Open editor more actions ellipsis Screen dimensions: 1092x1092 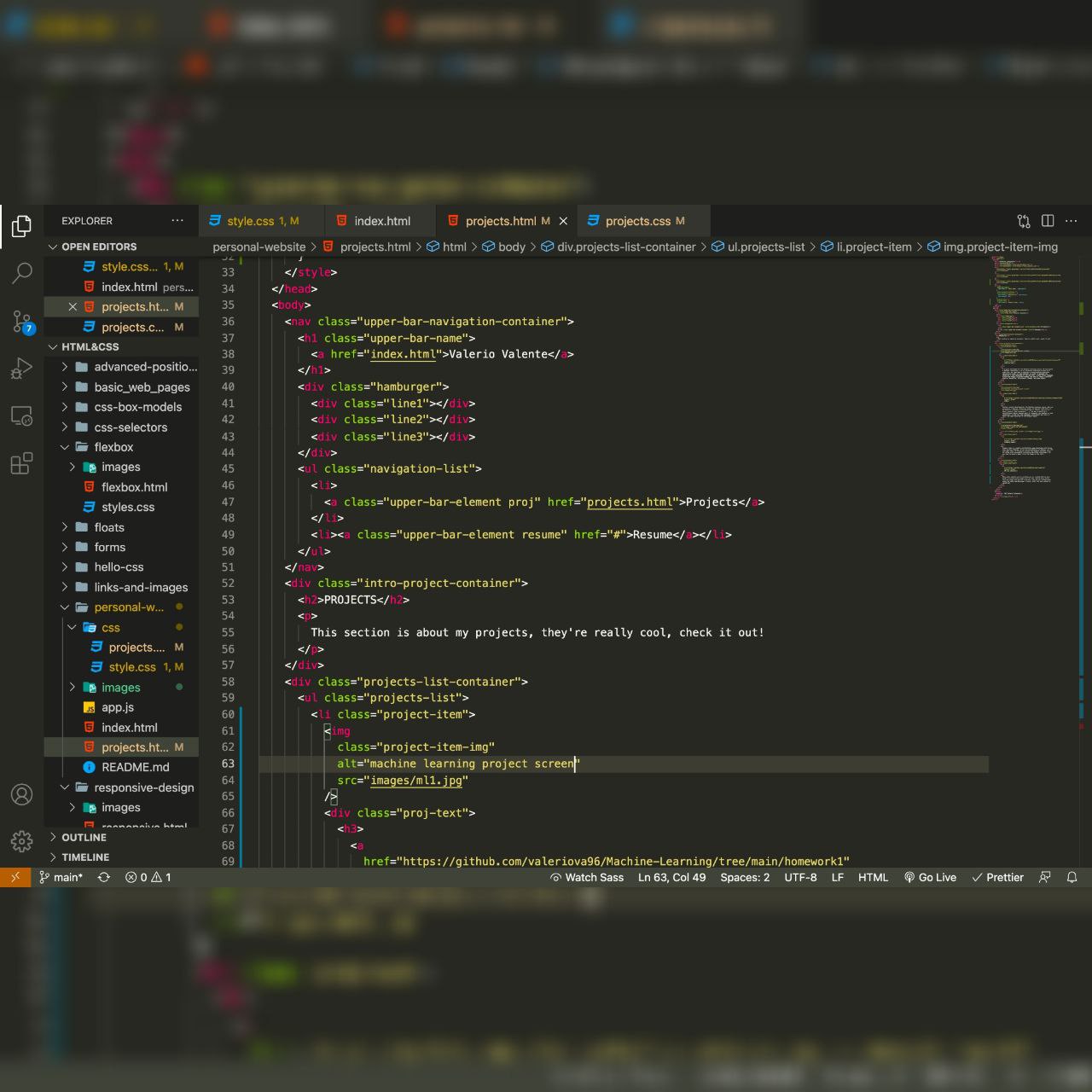1072,221
